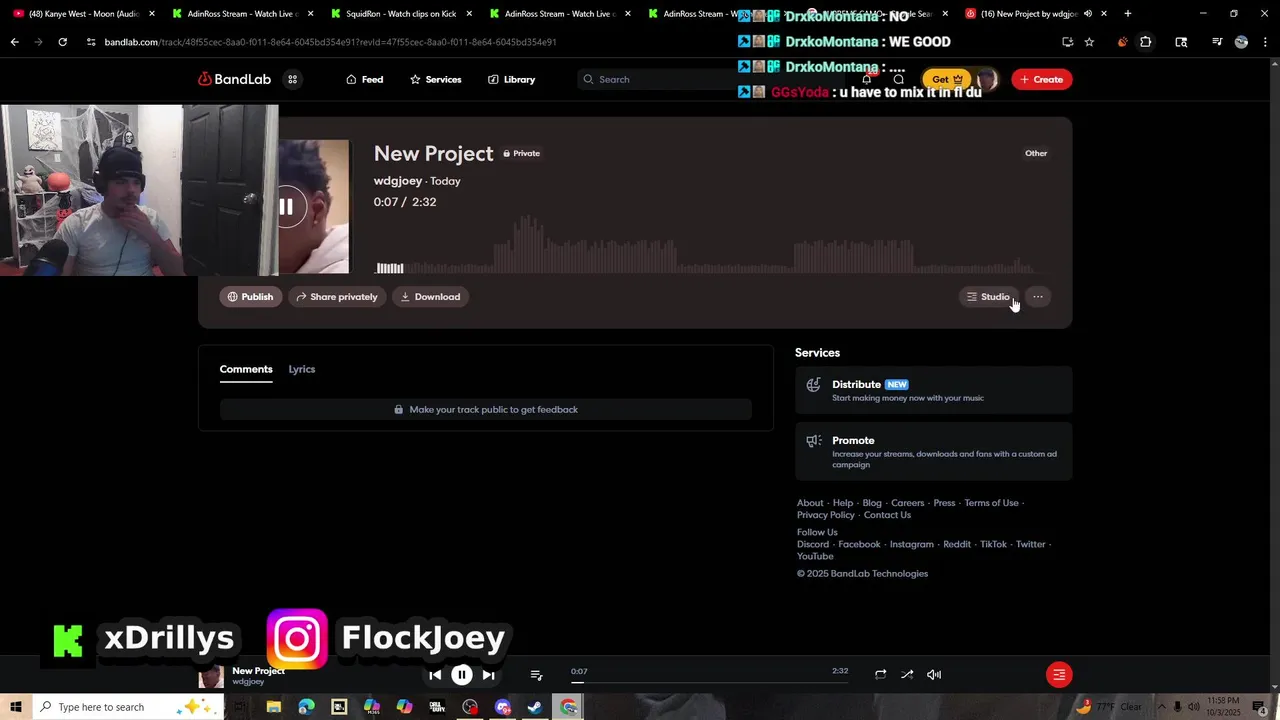Open the Blog footer link
This screenshot has height=720, width=1280.
coord(872,503)
